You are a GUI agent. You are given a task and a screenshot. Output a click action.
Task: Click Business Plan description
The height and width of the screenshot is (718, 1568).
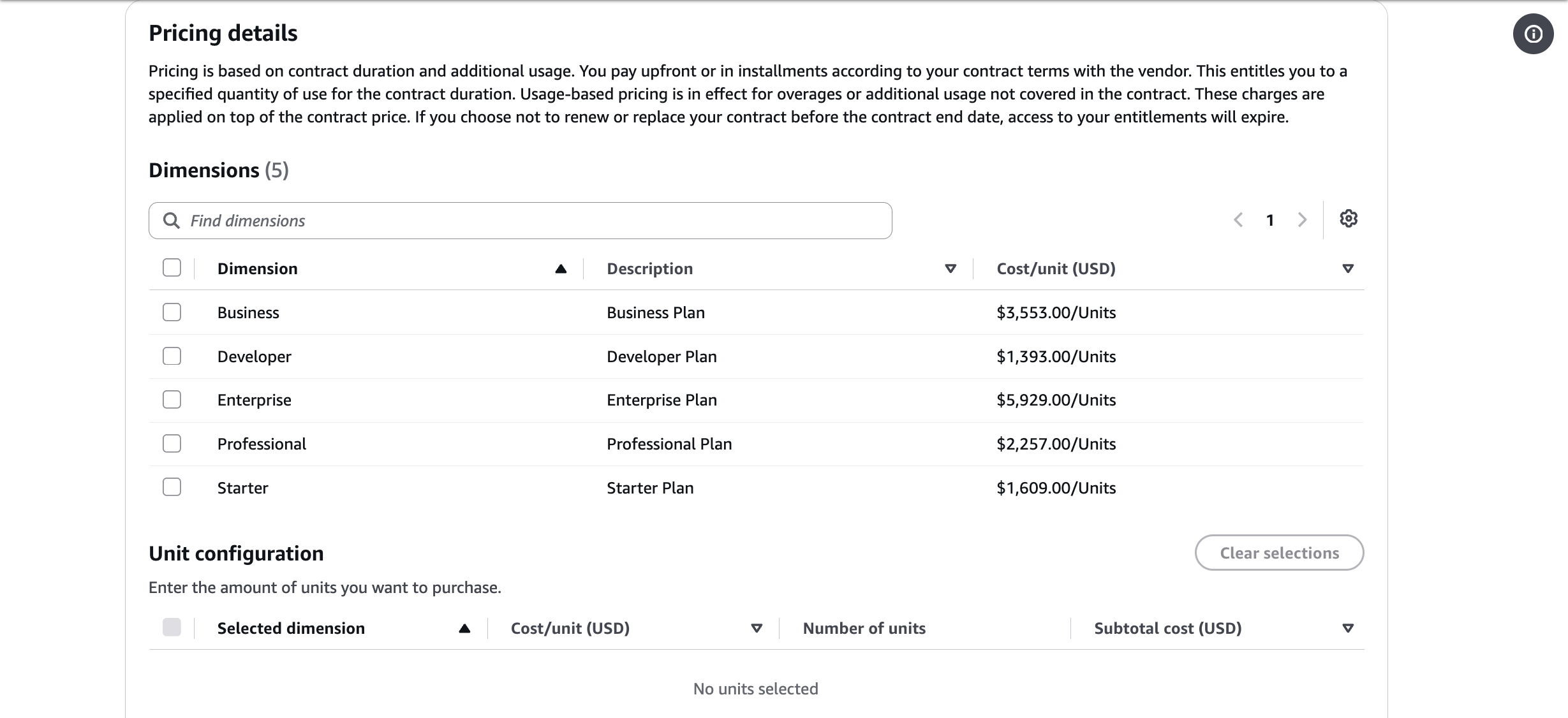click(x=656, y=313)
